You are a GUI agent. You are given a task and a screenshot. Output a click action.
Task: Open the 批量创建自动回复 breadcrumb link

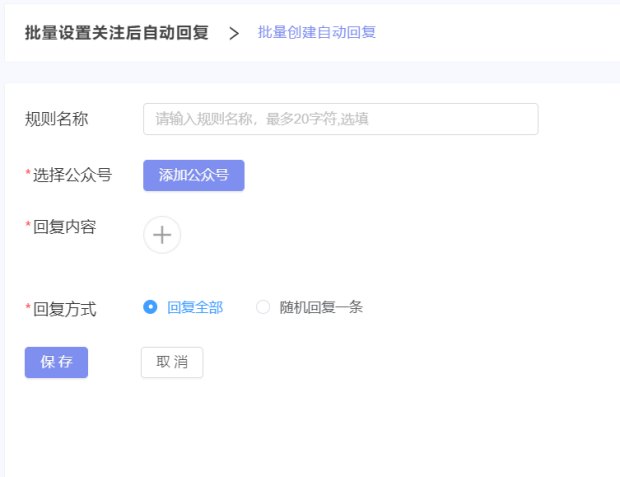317,32
